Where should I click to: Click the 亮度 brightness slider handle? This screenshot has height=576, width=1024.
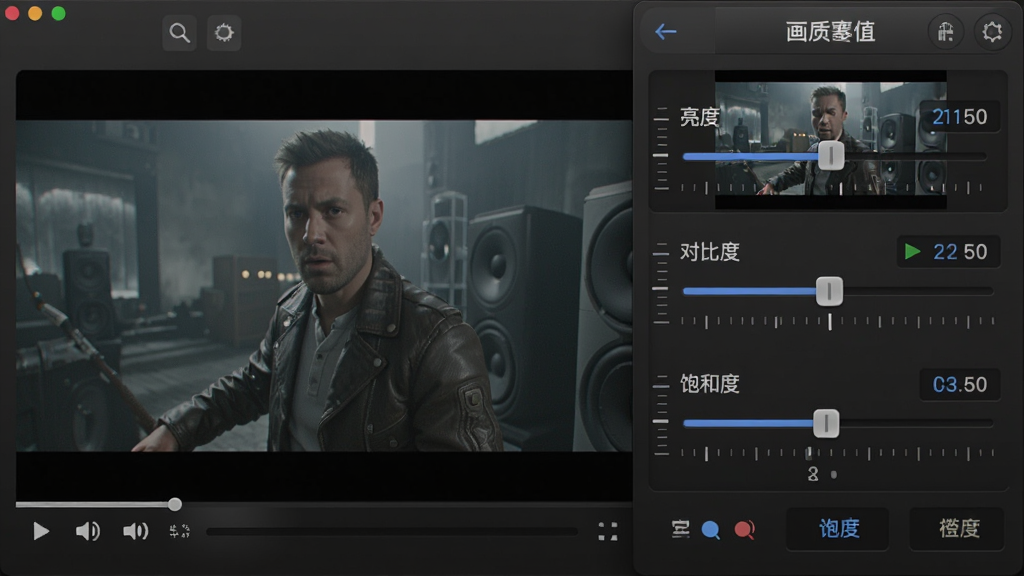tap(831, 155)
